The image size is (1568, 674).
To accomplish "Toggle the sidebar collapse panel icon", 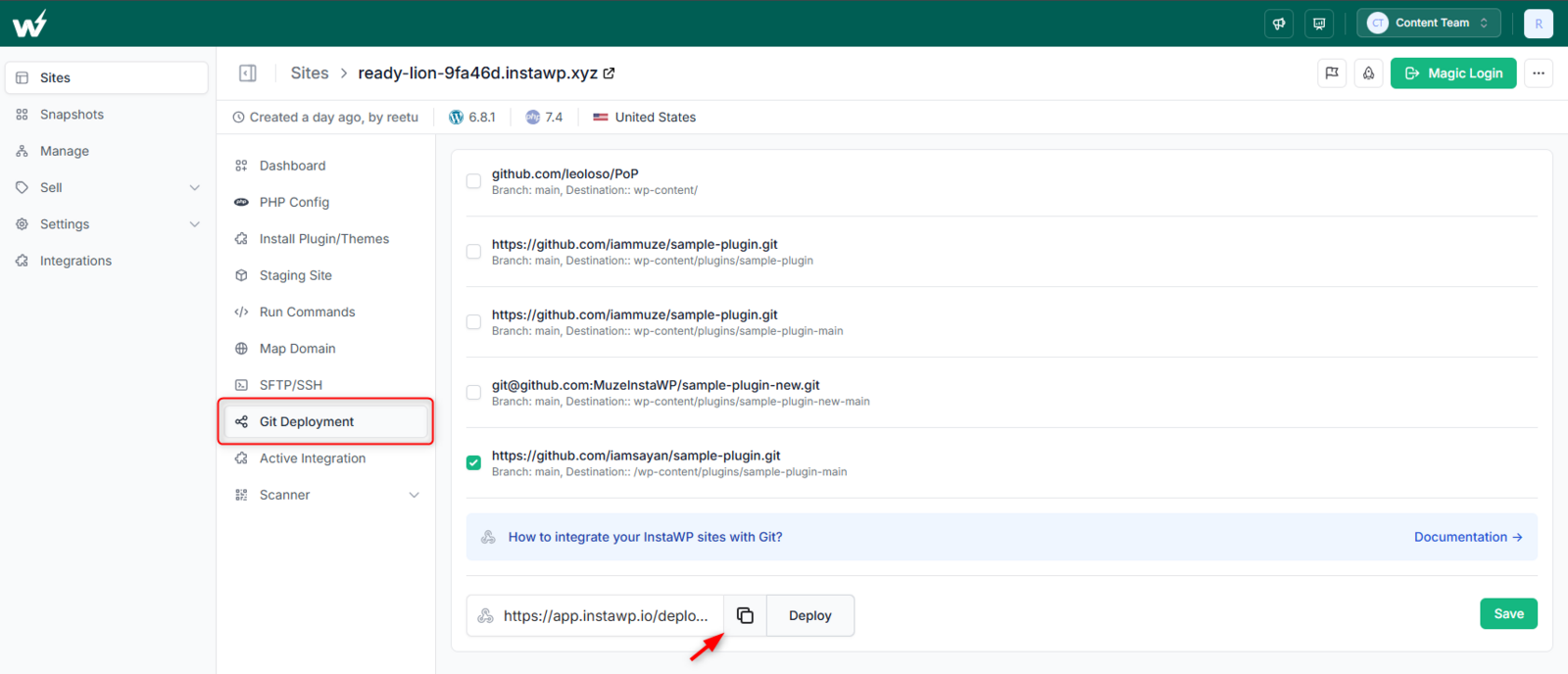I will click(x=248, y=73).
